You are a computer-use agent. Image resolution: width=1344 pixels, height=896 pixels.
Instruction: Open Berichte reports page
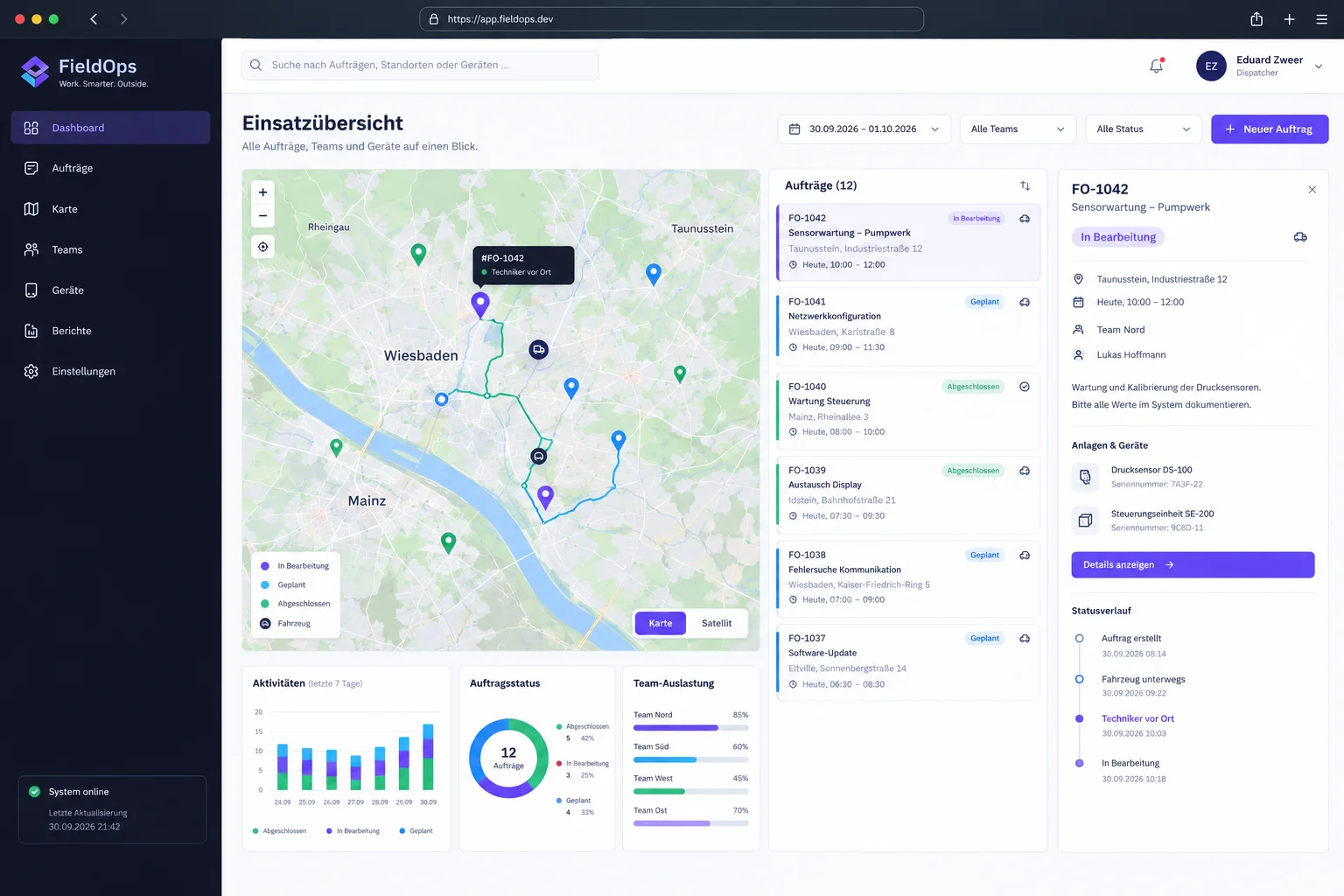(110, 331)
